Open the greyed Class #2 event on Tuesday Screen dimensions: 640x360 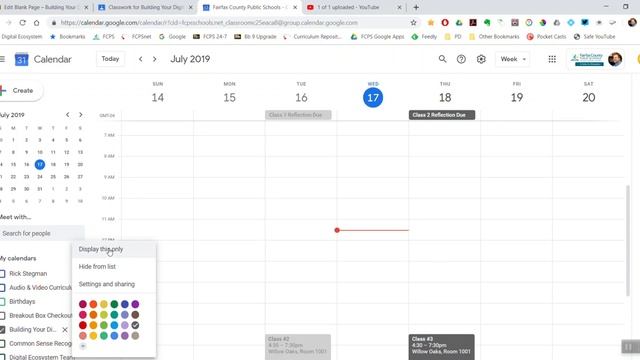[x=298, y=347]
